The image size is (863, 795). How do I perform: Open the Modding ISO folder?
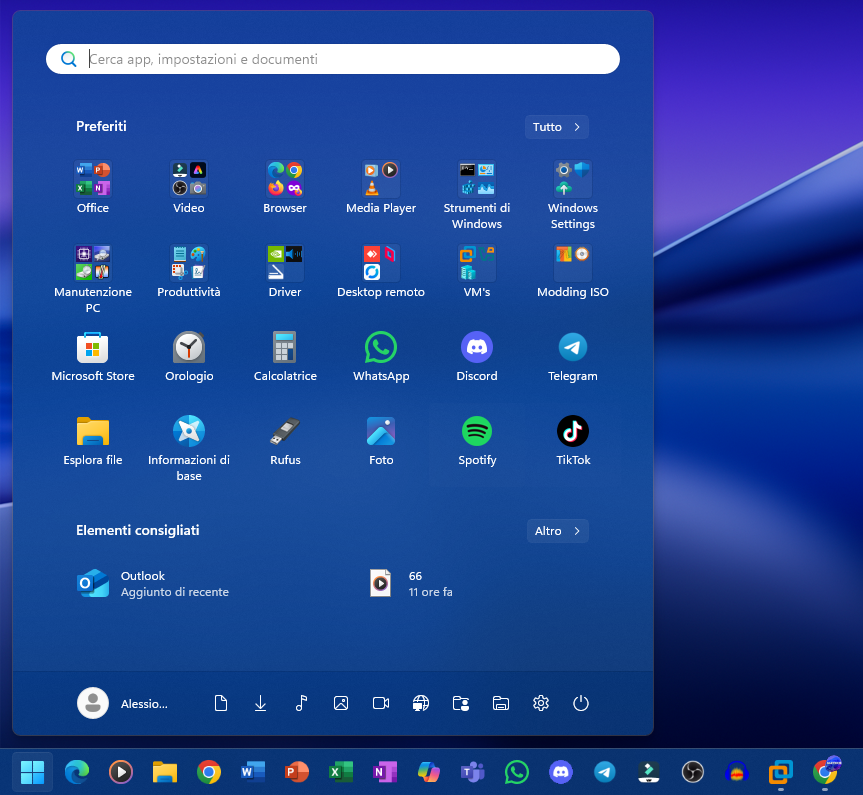pyautogui.click(x=572, y=271)
